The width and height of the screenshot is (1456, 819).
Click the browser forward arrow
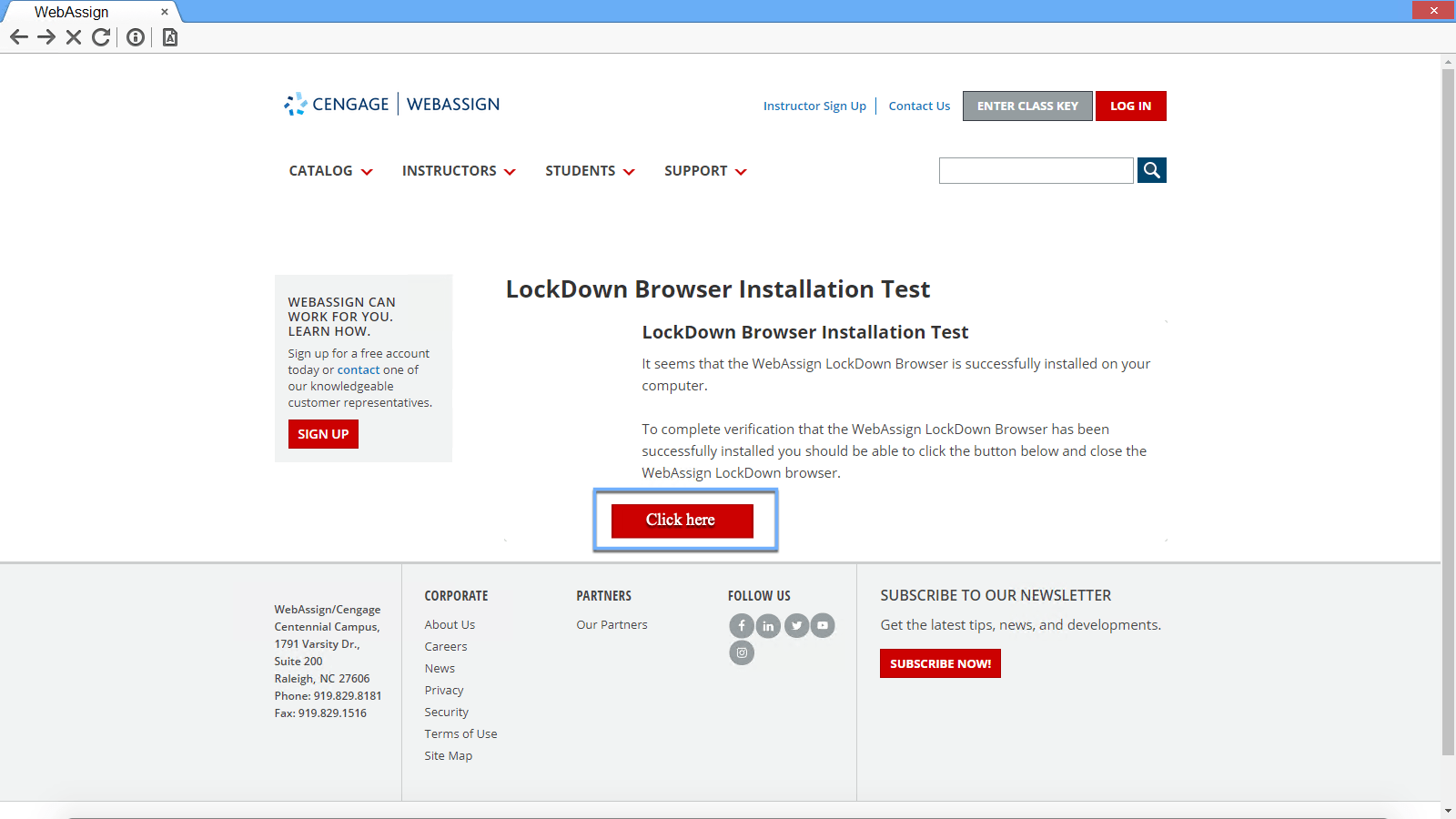coord(45,37)
